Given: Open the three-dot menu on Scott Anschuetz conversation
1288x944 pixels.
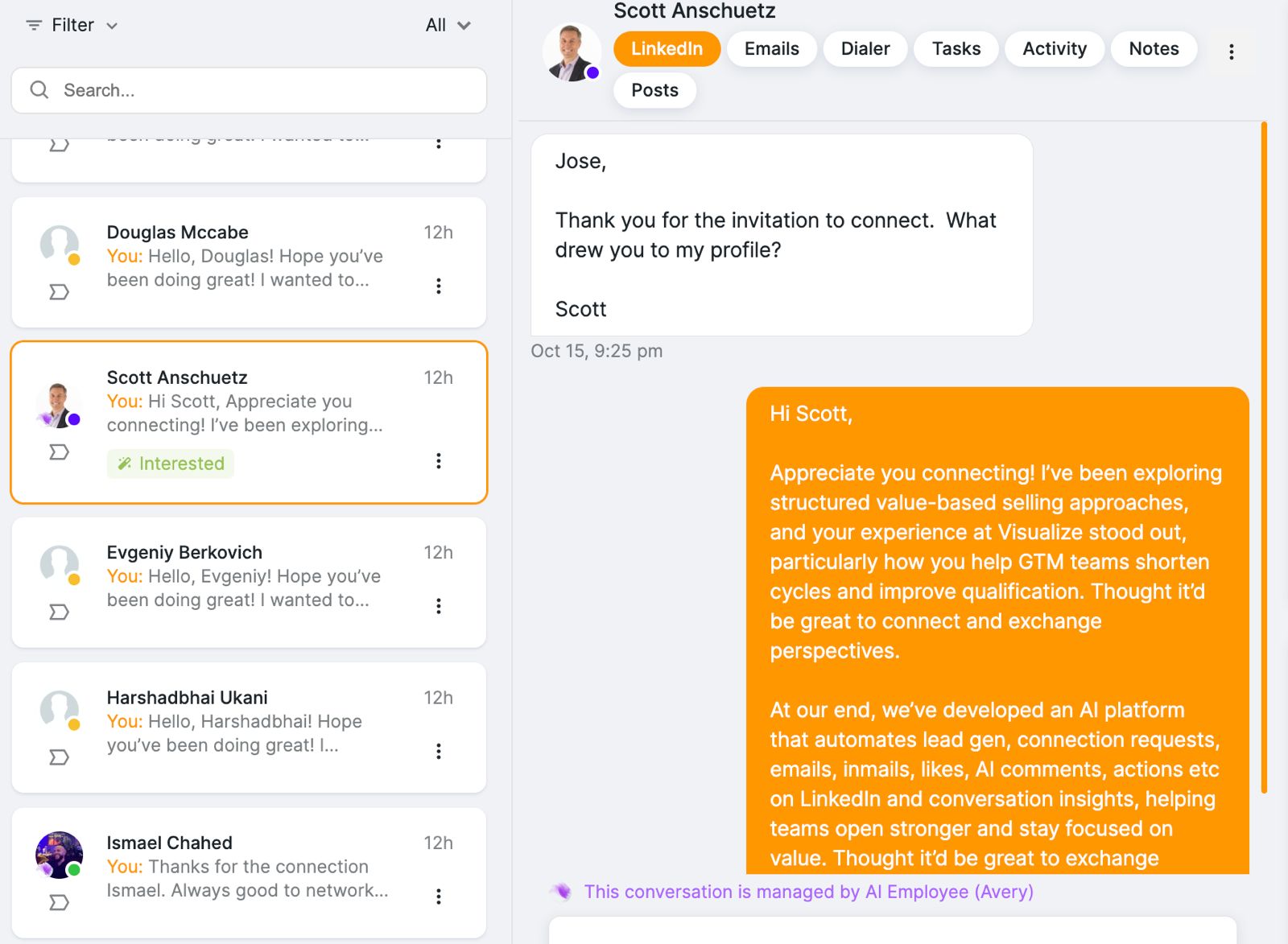Looking at the screenshot, I should tap(439, 461).
